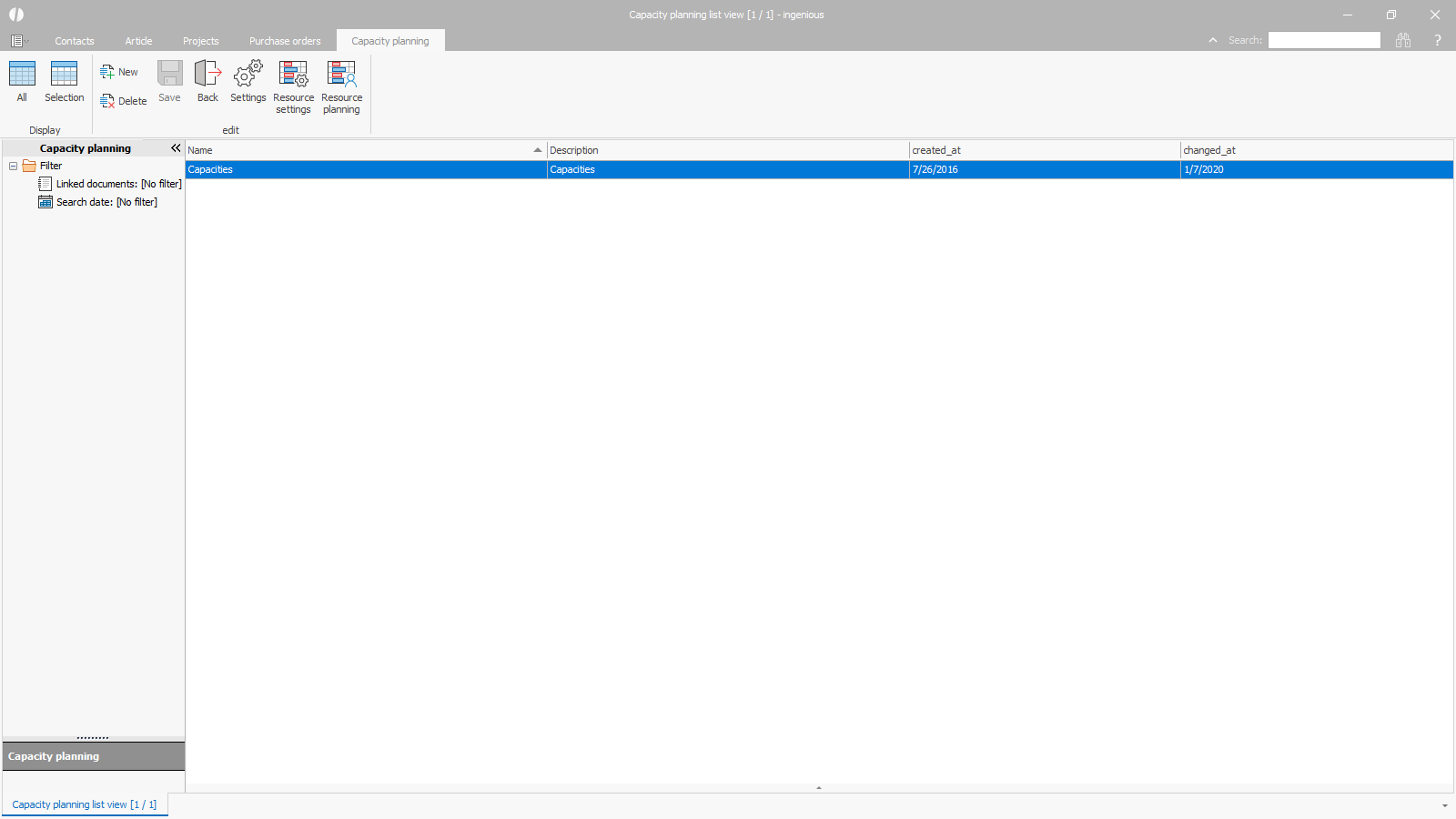Select the Capacities row in list
This screenshot has width=1456, height=819.
tap(364, 169)
